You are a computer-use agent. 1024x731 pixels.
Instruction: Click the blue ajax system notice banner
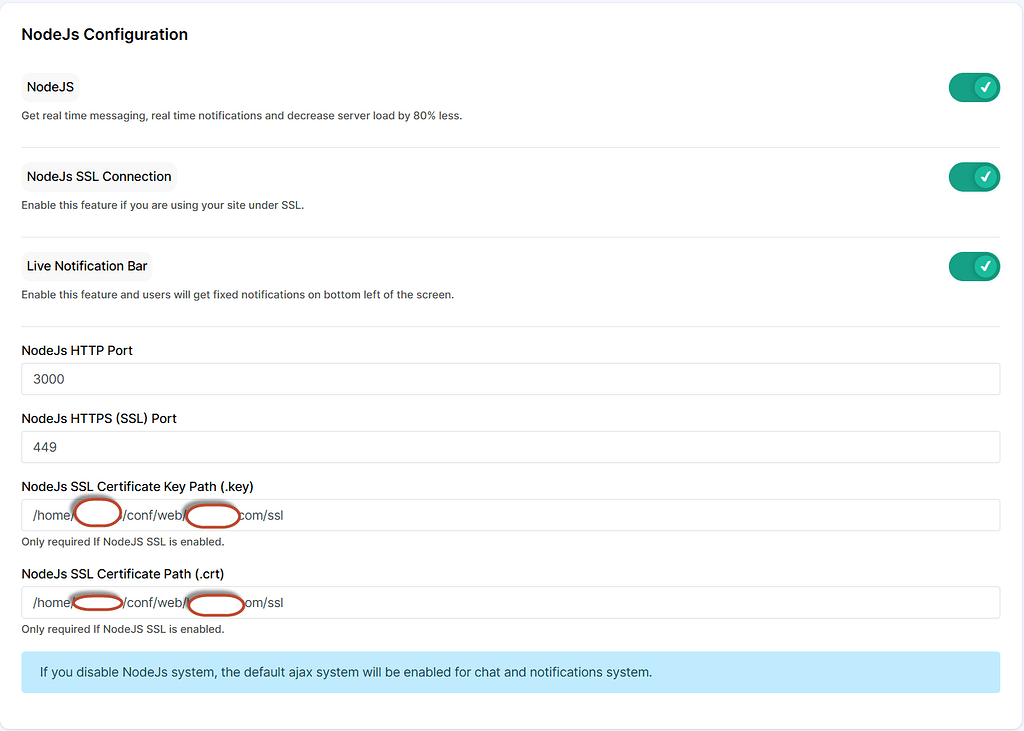(x=512, y=672)
